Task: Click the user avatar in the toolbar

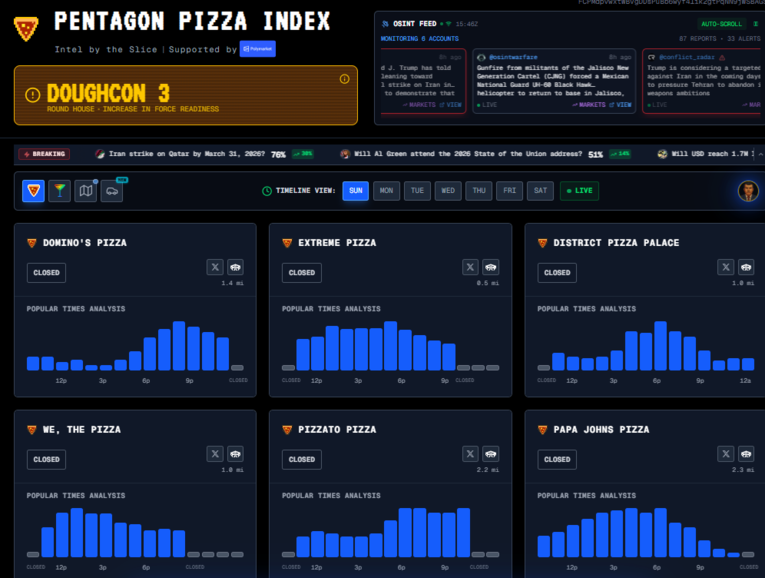Action: [x=746, y=190]
